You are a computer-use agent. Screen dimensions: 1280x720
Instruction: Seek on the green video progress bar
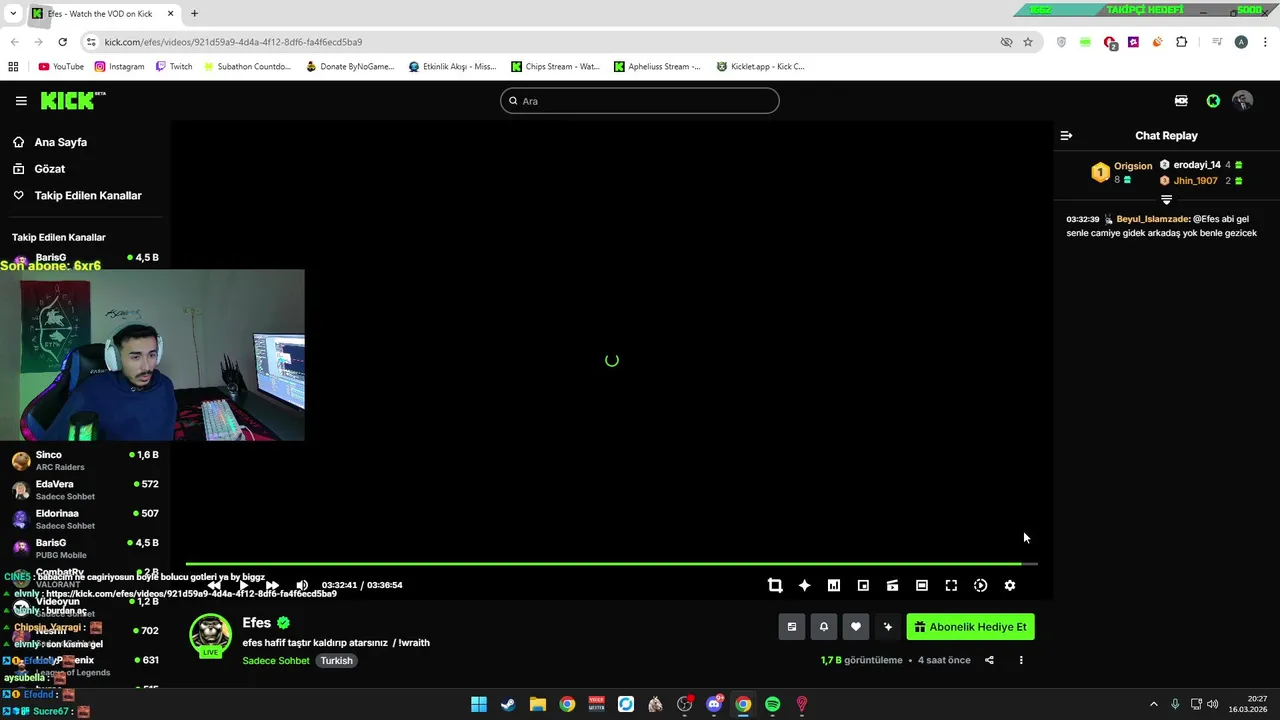611,564
